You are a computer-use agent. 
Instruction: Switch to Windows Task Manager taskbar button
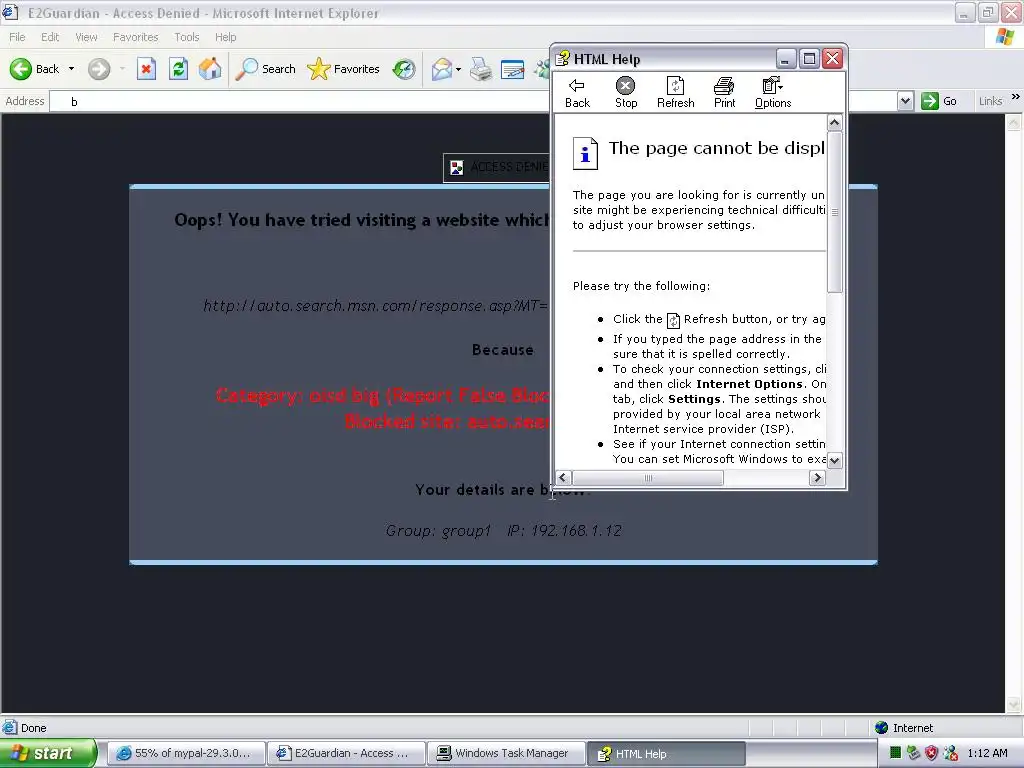point(507,753)
